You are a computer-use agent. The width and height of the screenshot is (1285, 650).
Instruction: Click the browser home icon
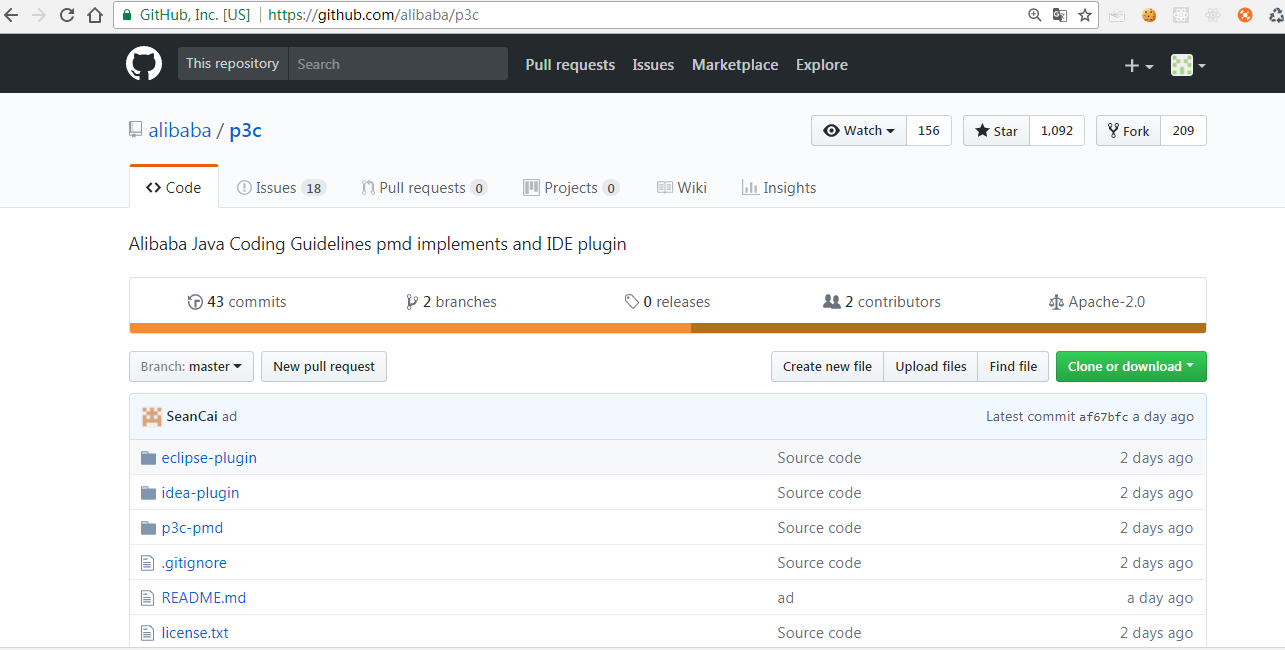pos(95,15)
